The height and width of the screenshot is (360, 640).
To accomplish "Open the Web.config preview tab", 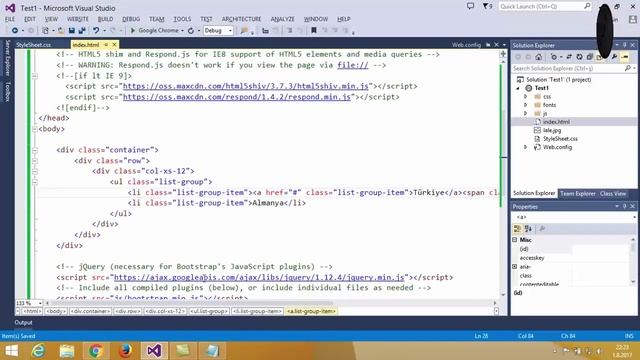I will click(467, 45).
